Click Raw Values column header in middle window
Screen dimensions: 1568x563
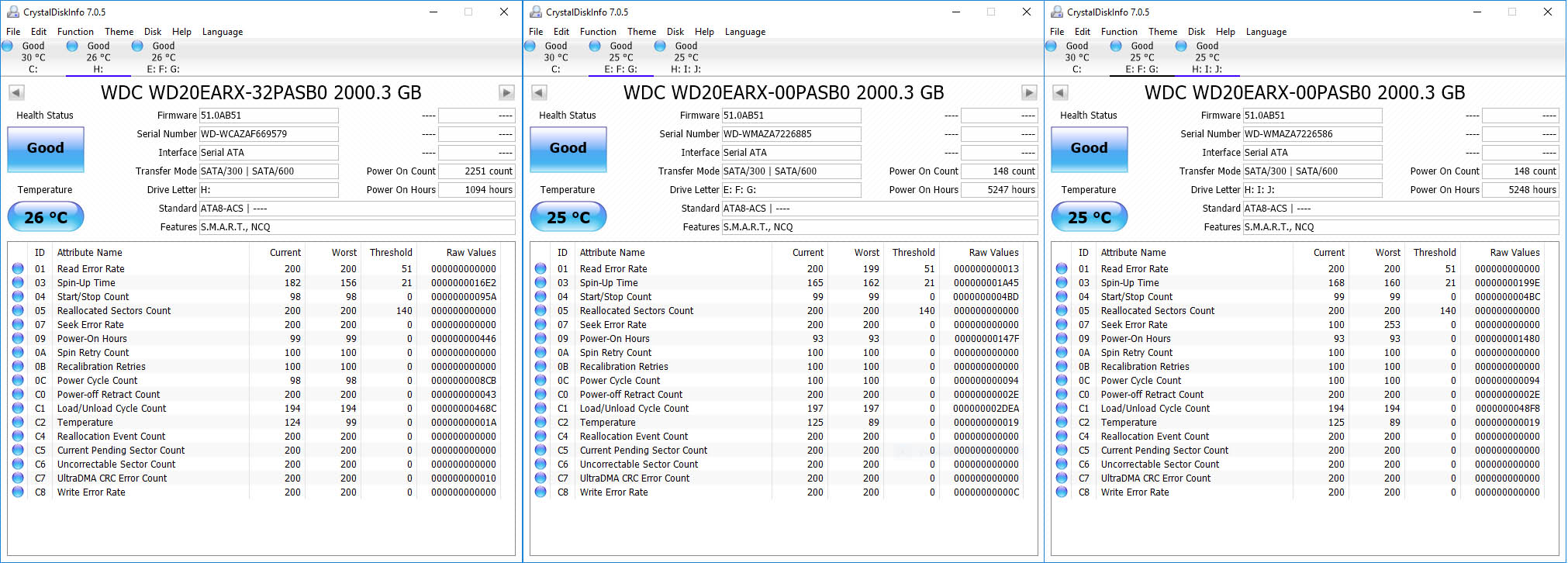click(x=994, y=253)
